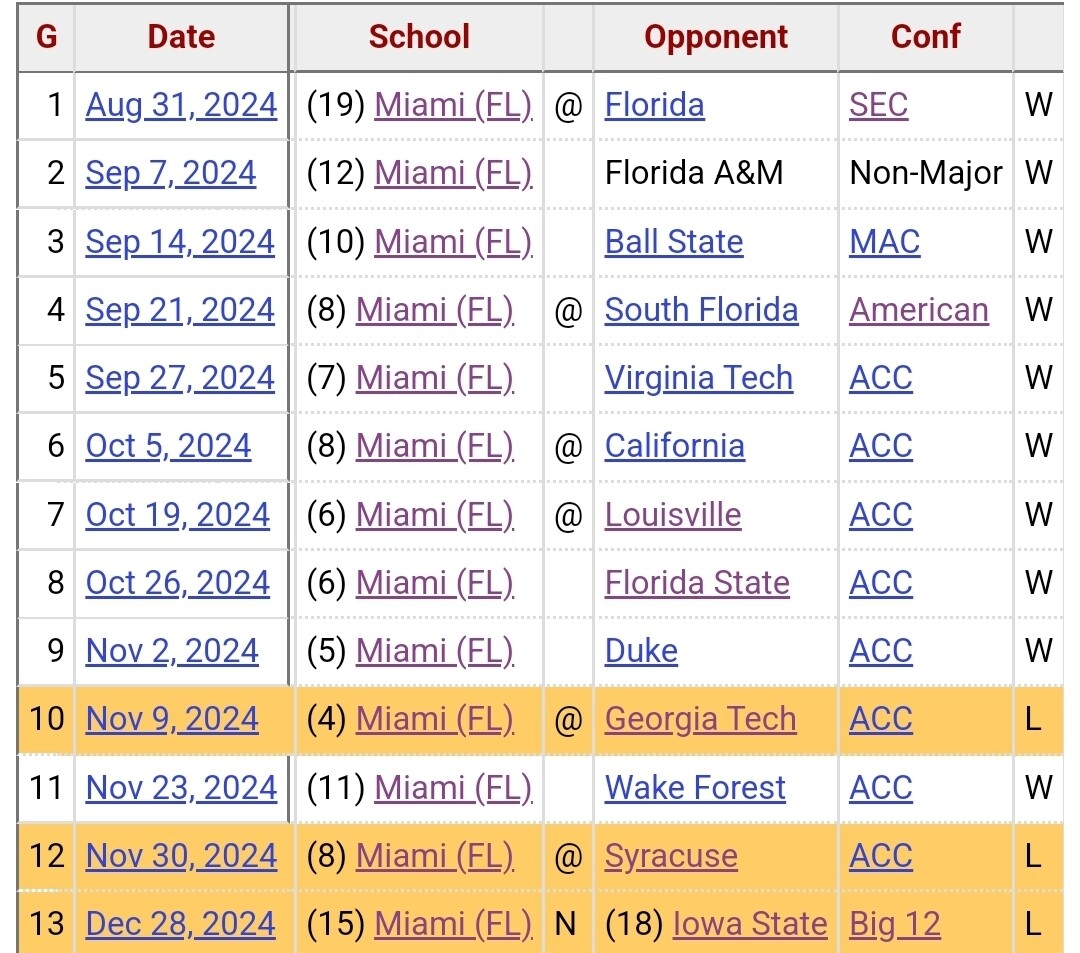
Task: Sort by the Opponent column header
Action: click(x=715, y=37)
